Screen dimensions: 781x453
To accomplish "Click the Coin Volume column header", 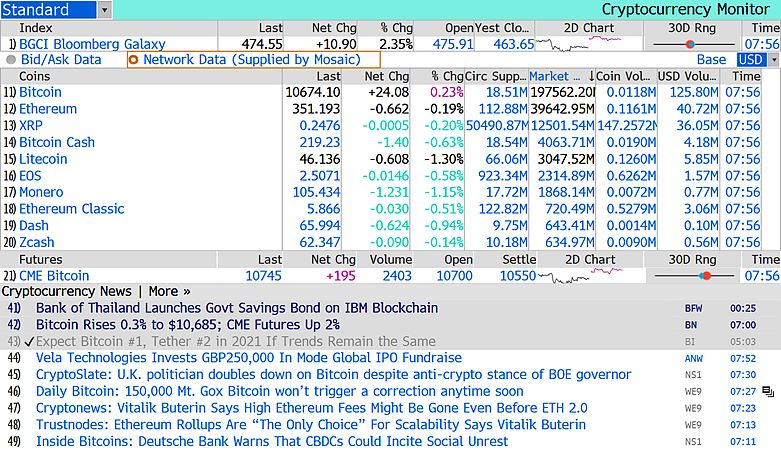I will coord(624,76).
